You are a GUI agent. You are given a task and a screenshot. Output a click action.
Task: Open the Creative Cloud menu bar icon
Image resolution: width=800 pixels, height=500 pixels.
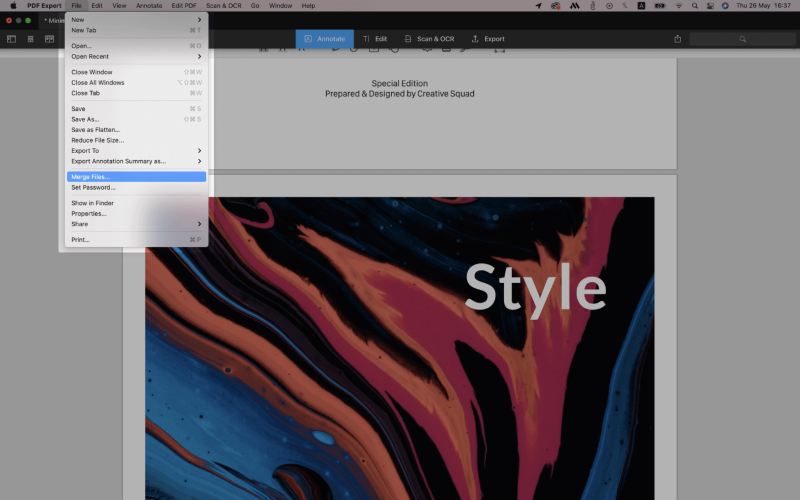point(556,6)
